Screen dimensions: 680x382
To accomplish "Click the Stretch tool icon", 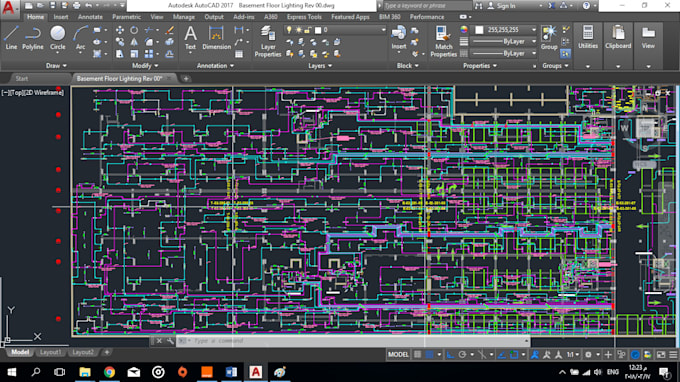I will (120, 54).
